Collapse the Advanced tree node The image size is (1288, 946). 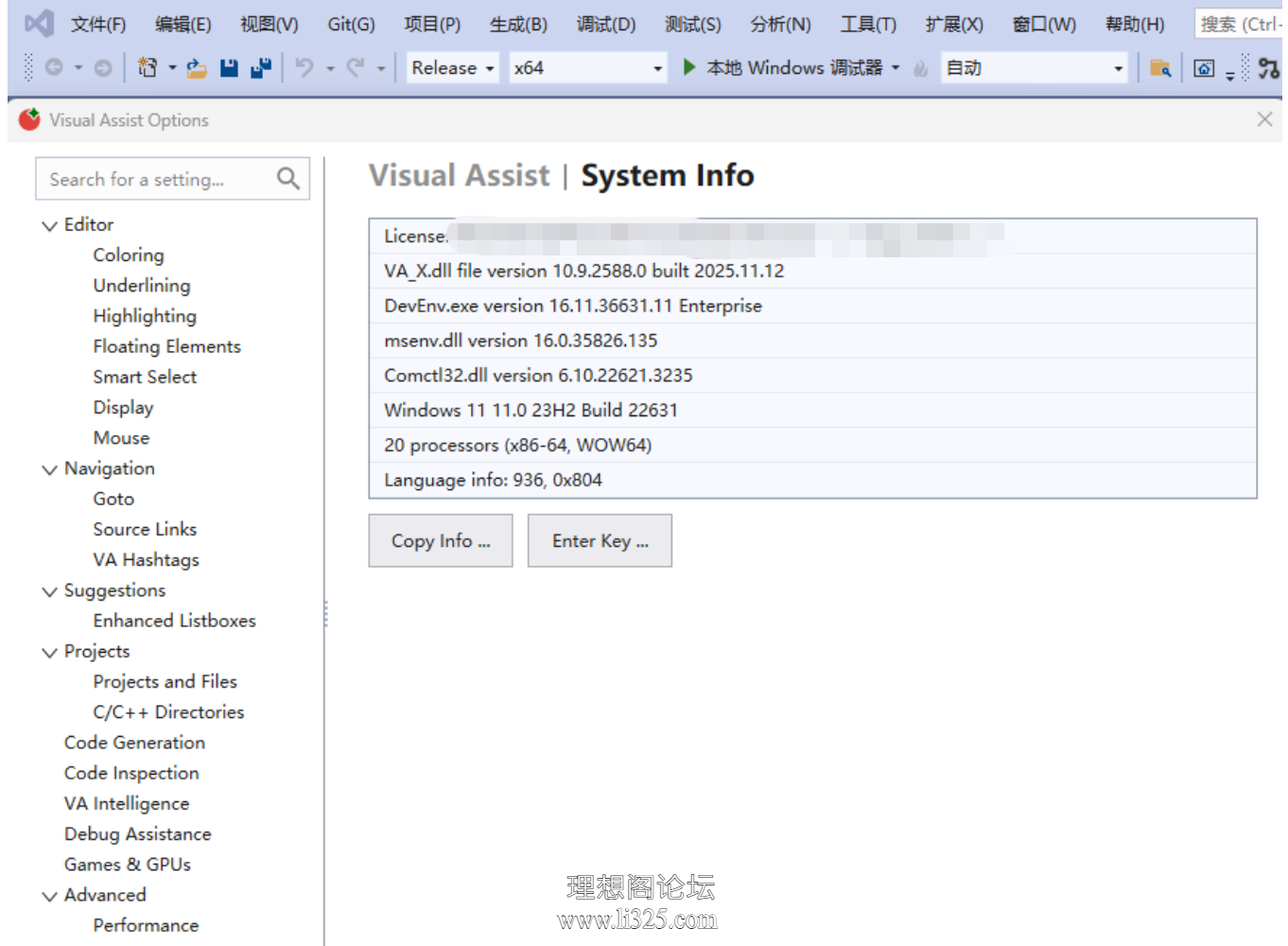pos(49,896)
